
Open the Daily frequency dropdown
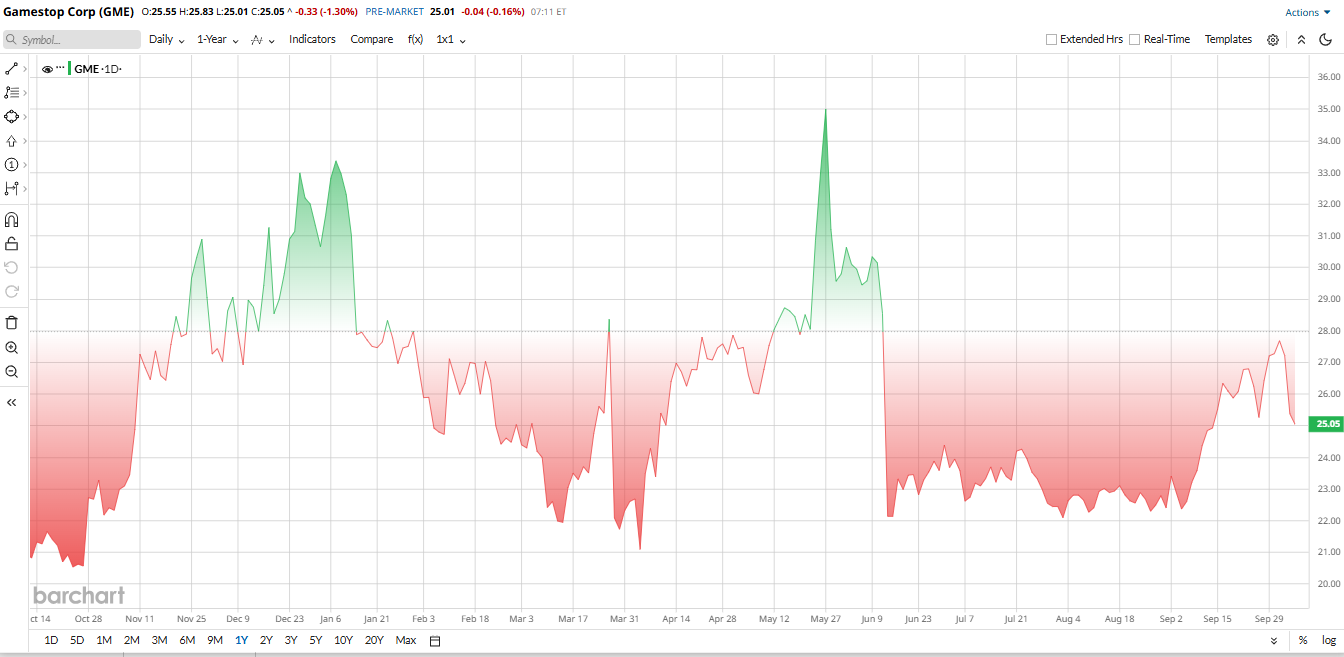pyautogui.click(x=167, y=40)
